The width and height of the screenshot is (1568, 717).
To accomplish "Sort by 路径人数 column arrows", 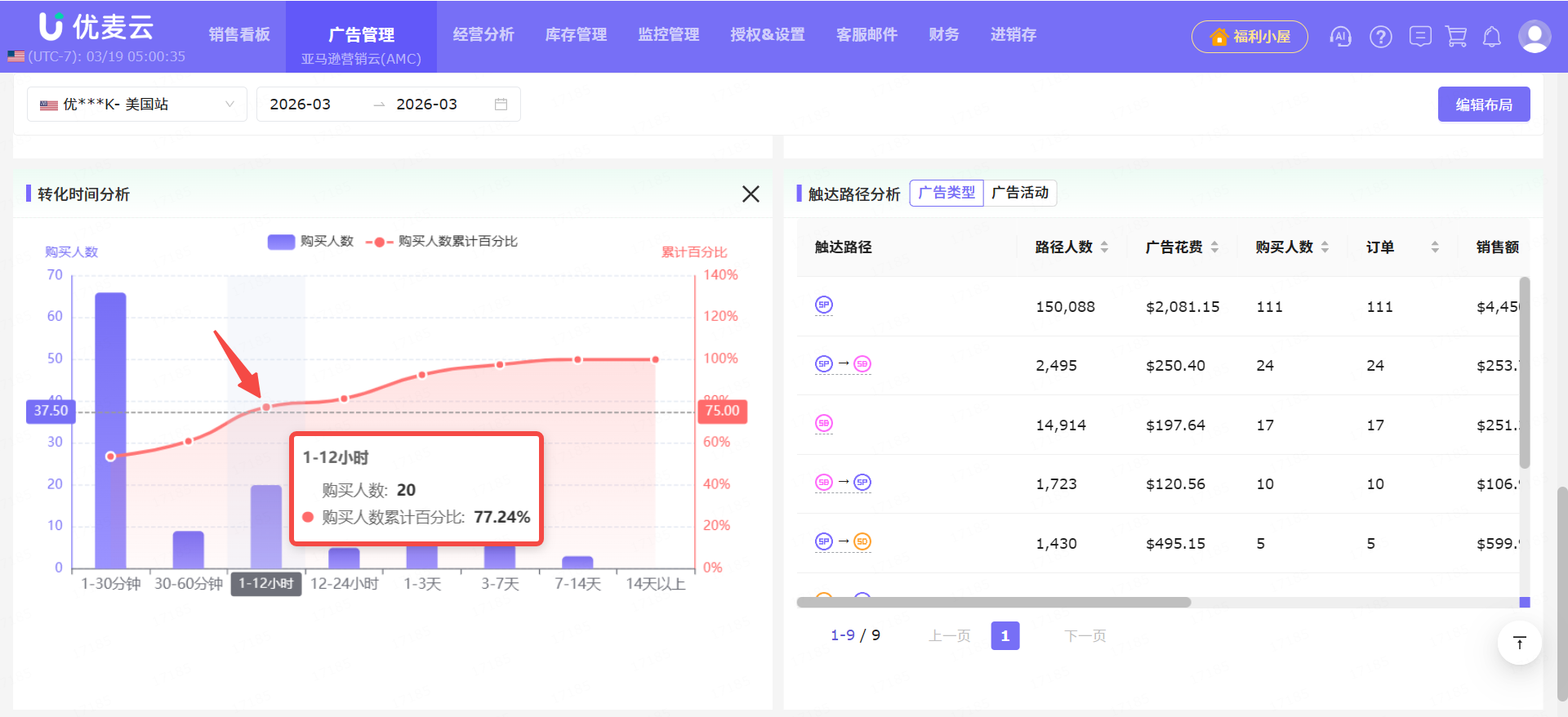I will (1104, 247).
